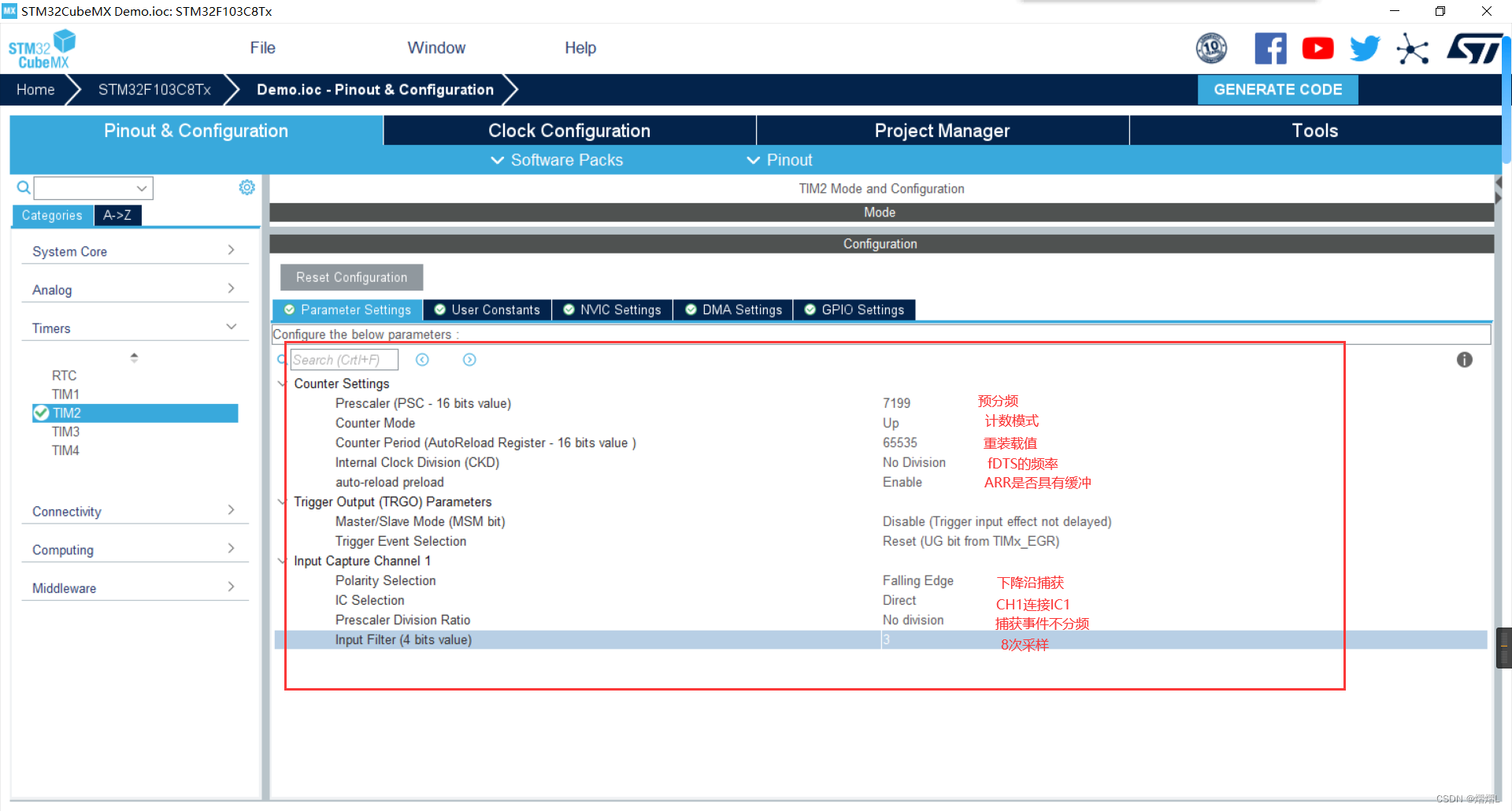Select Pinout & Configuration tab
This screenshot has height=811, width=1512.
196,131
